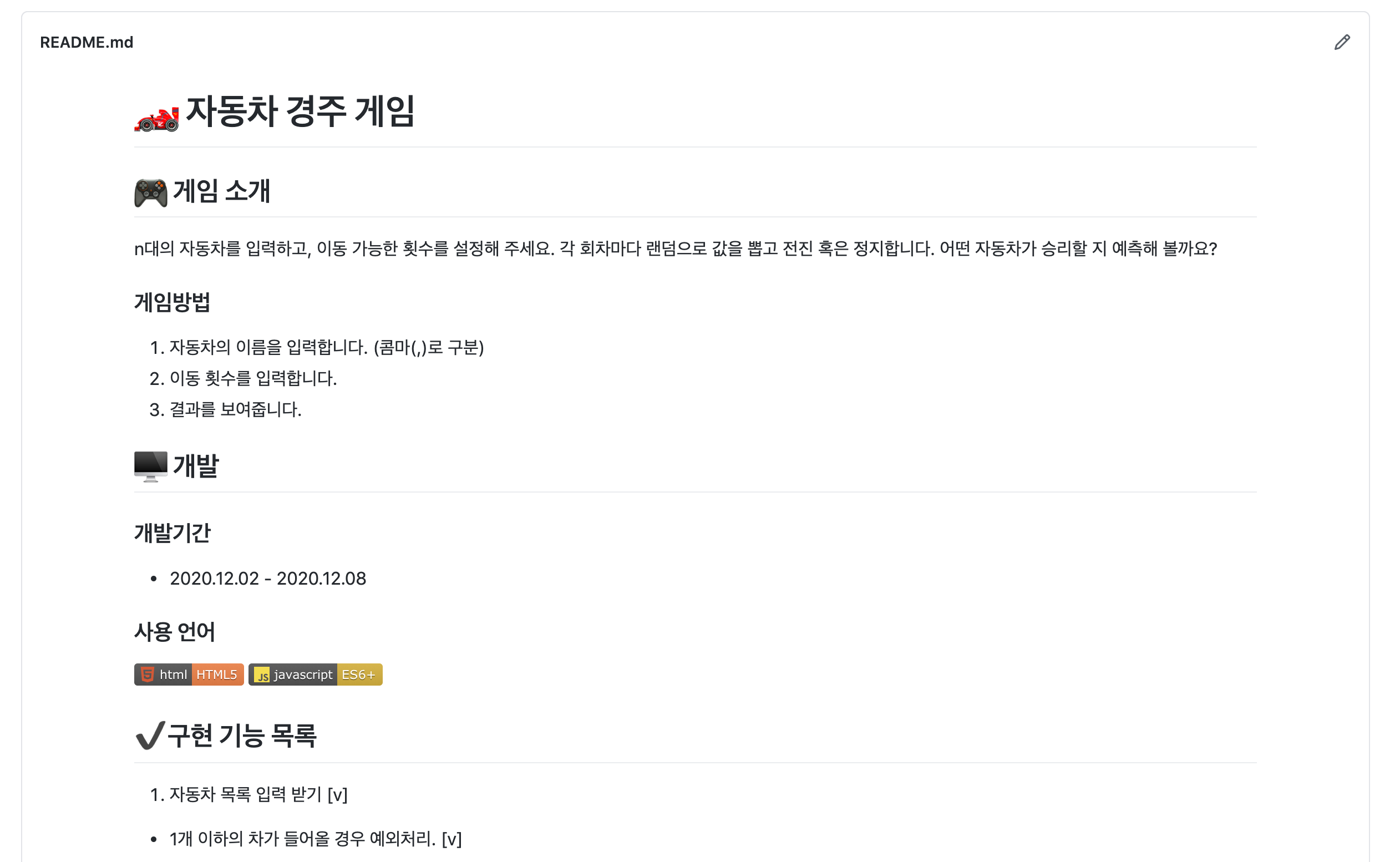Click the check mark emoji beside 구현 기능 목록
This screenshot has height=862, width=1400.
pos(150,736)
